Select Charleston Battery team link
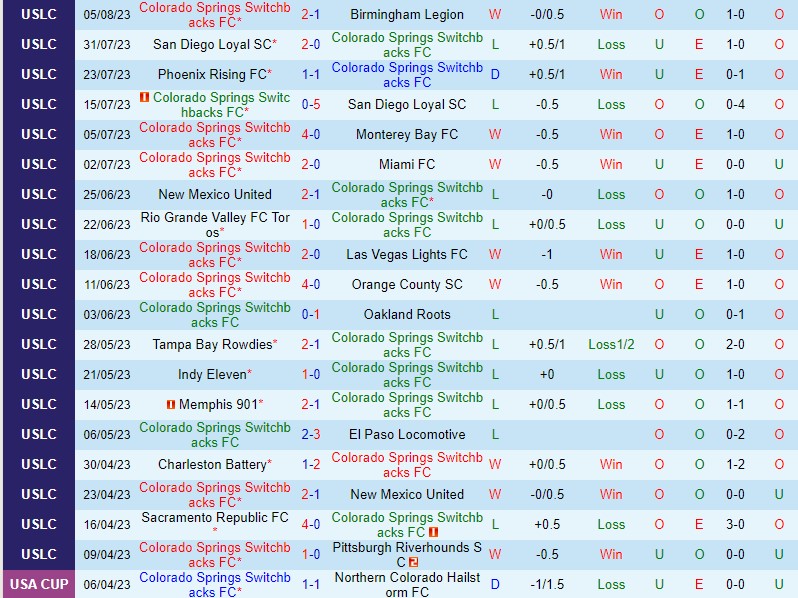The height and width of the screenshot is (598, 798). (x=212, y=465)
